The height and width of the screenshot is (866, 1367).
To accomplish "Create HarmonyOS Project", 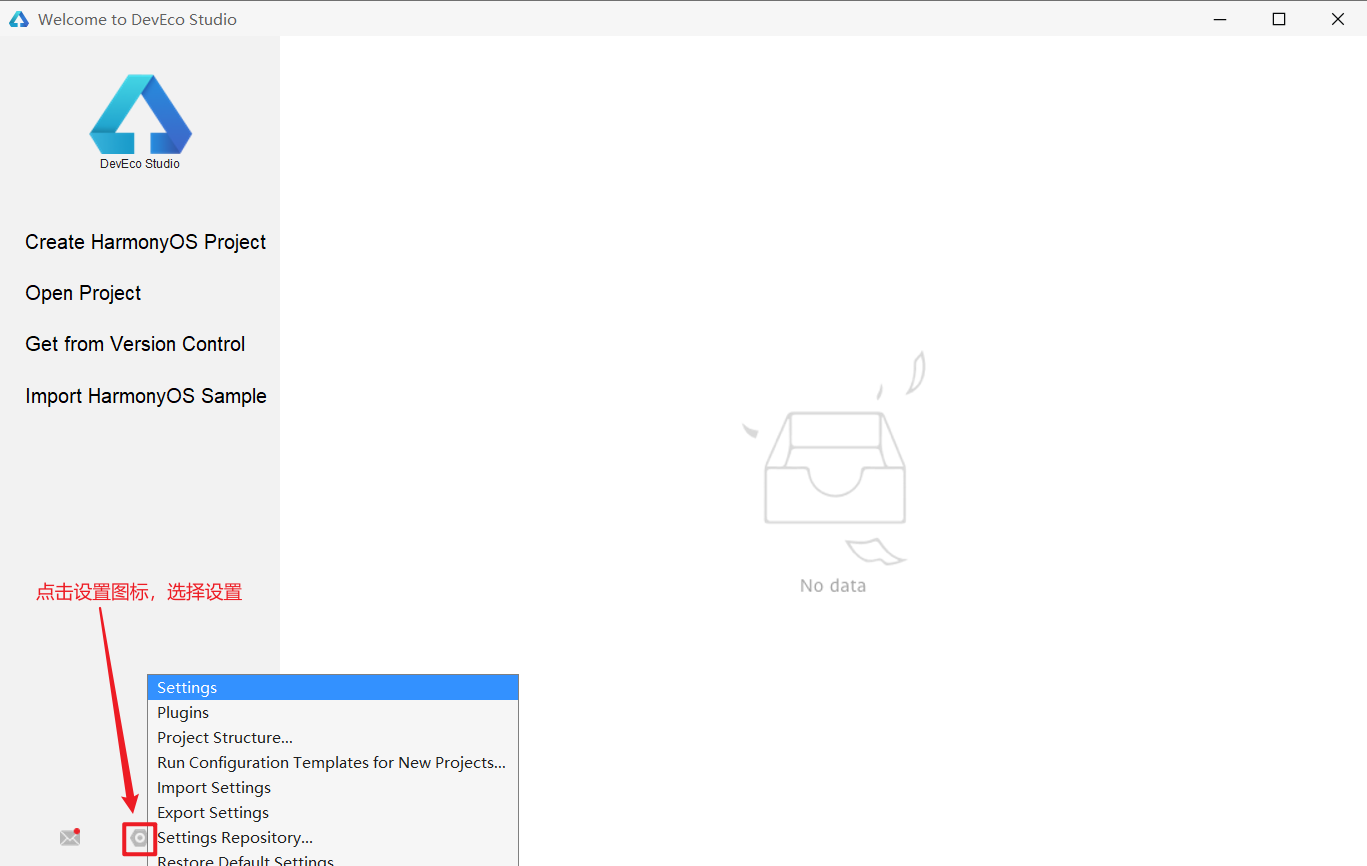I will 146,242.
